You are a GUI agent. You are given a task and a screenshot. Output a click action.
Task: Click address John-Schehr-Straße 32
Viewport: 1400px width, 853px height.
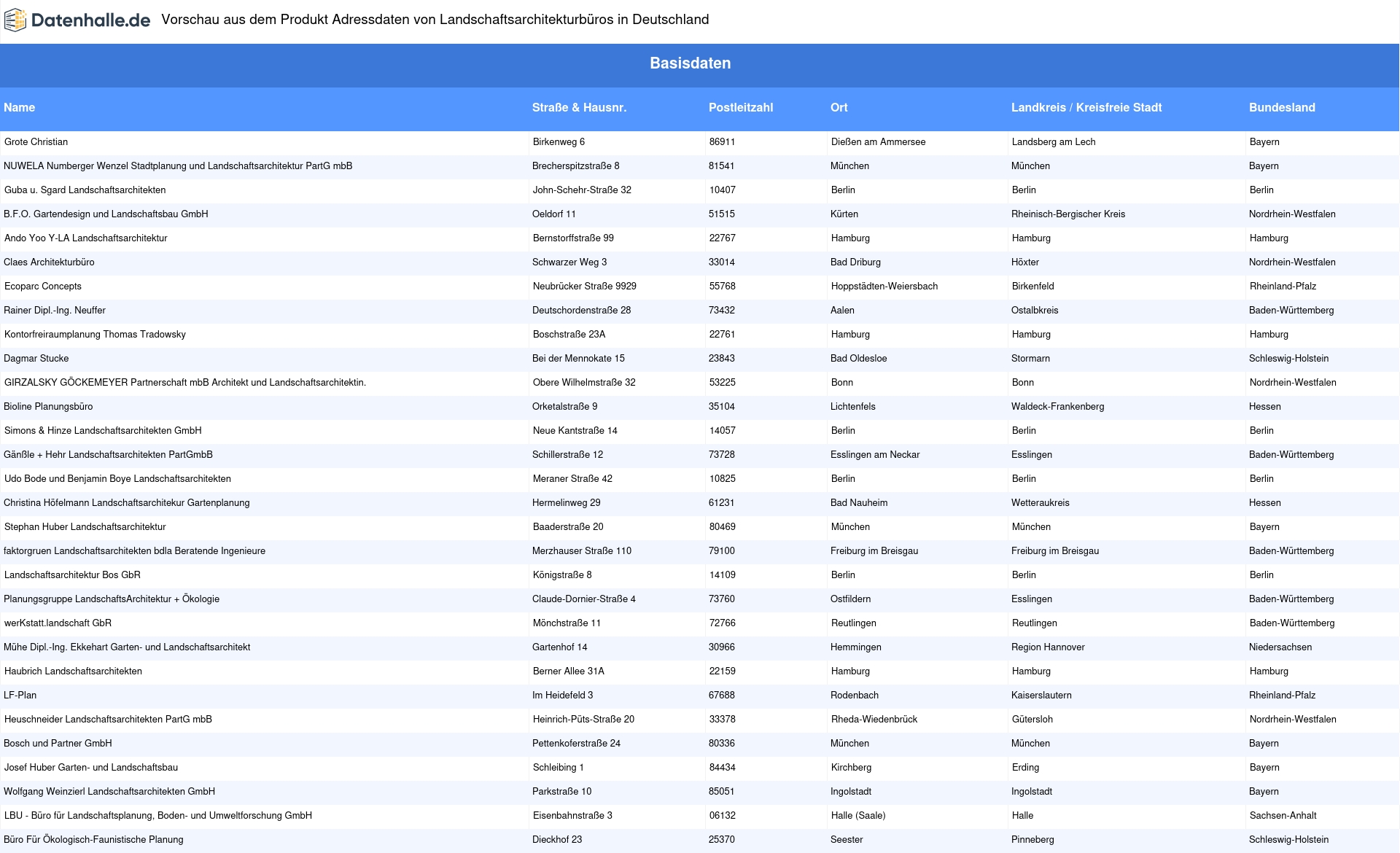coord(582,190)
